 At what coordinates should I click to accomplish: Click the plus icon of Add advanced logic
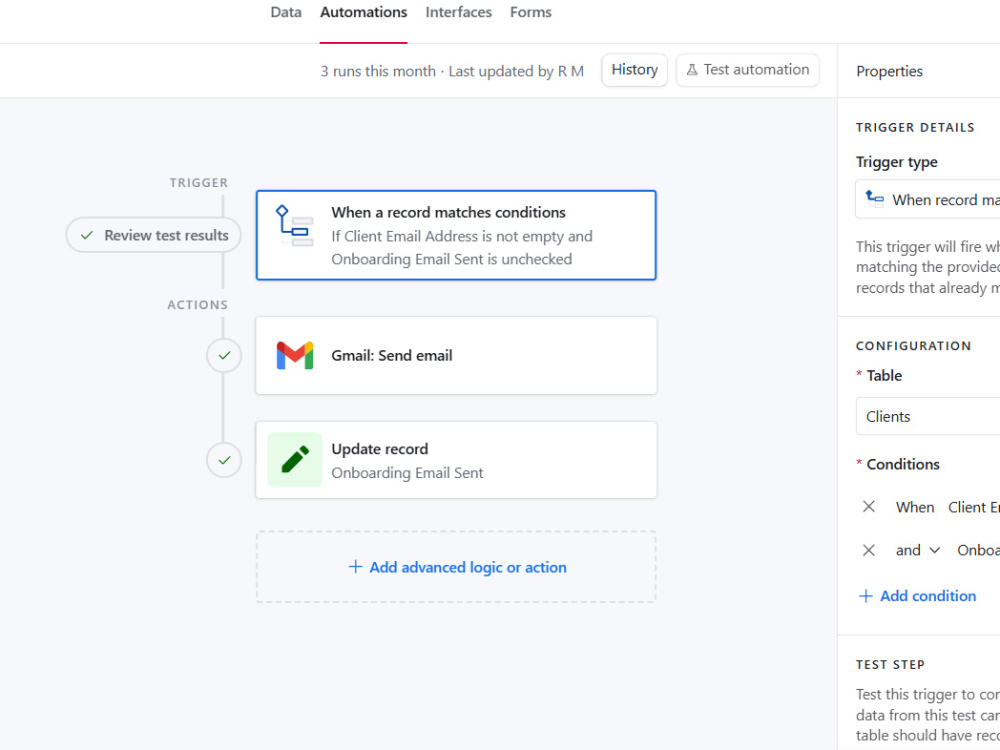(x=355, y=566)
